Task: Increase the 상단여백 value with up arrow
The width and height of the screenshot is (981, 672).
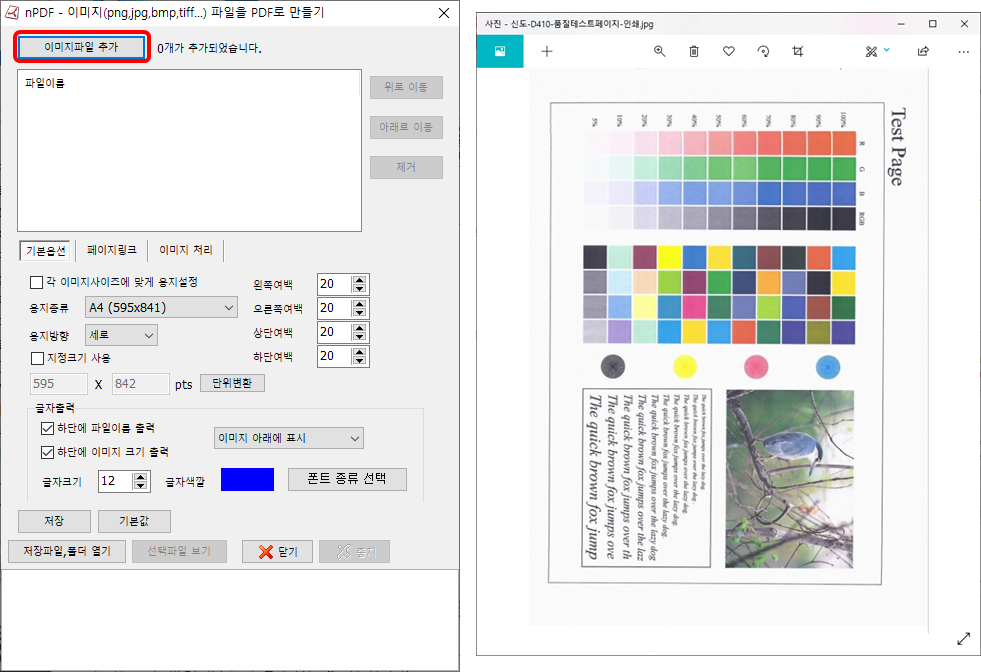Action: tap(359, 328)
